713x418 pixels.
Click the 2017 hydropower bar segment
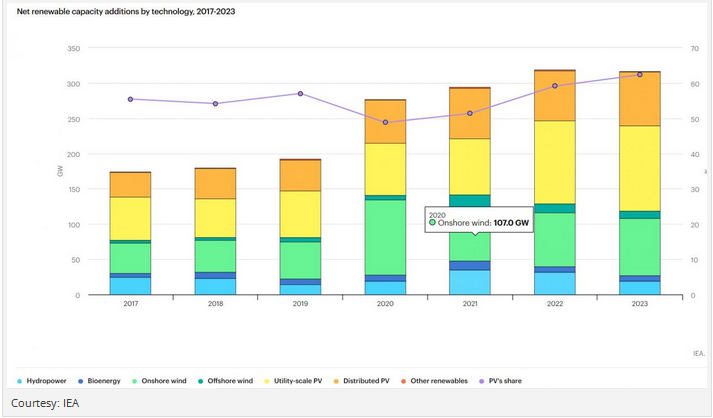tap(130, 286)
